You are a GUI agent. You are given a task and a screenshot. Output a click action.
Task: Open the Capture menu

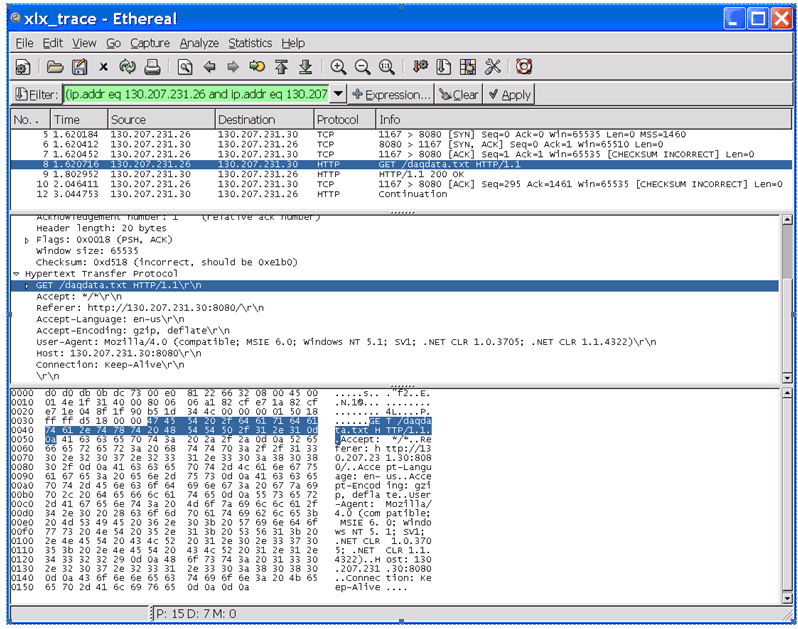(150, 43)
